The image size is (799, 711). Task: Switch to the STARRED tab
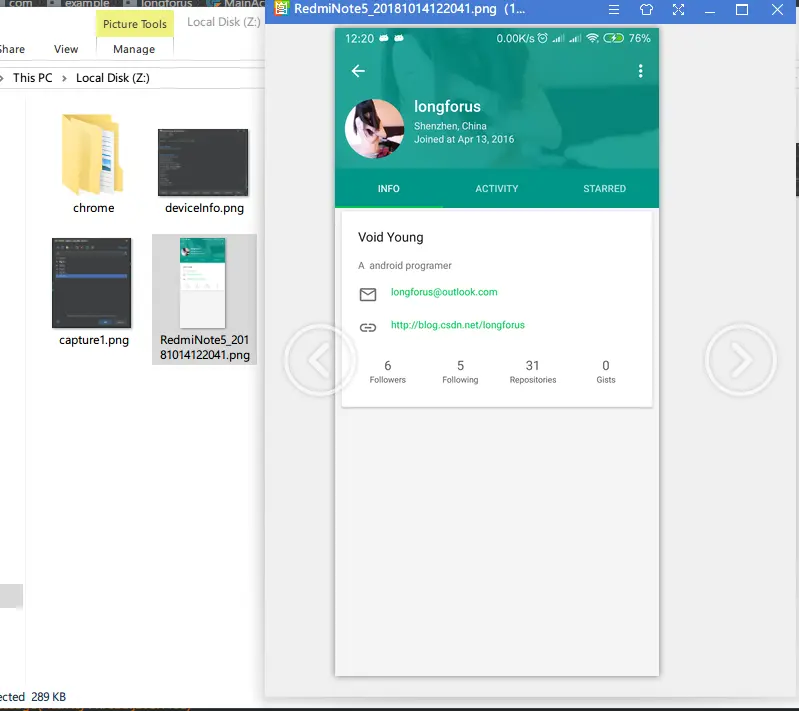pos(604,189)
